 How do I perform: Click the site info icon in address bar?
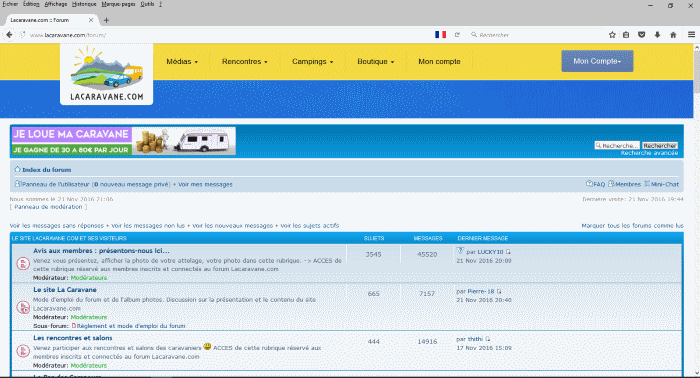pos(22,35)
